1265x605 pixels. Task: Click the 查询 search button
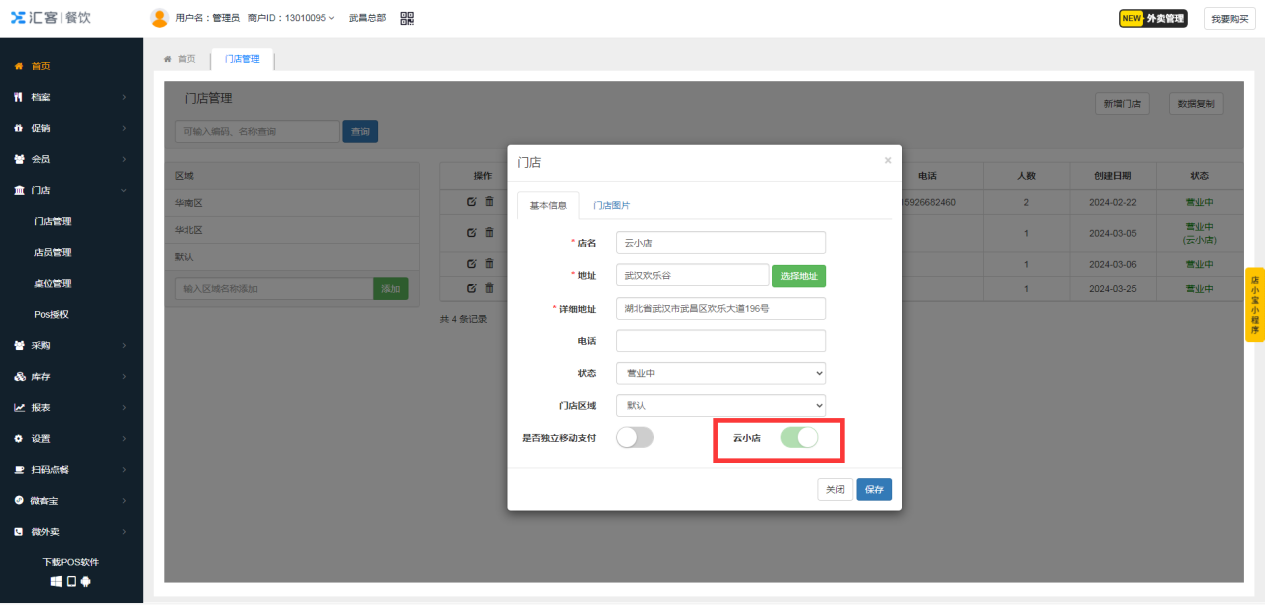point(360,131)
